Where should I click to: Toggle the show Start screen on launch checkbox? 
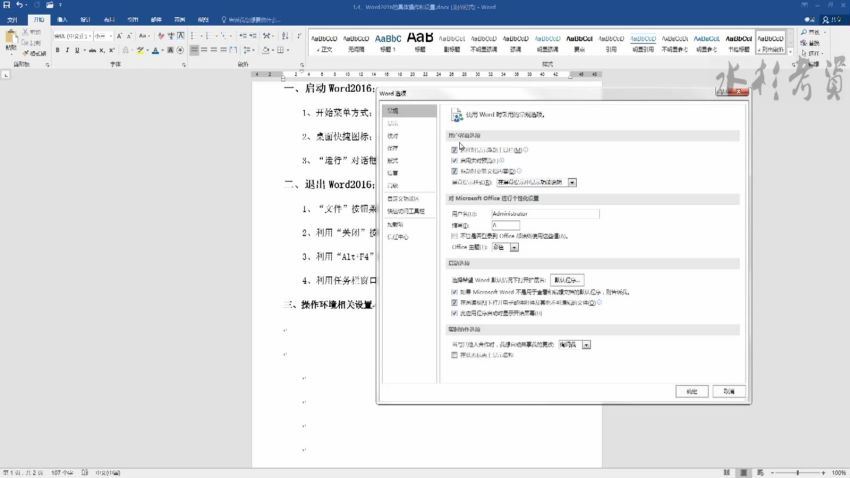pyautogui.click(x=454, y=313)
